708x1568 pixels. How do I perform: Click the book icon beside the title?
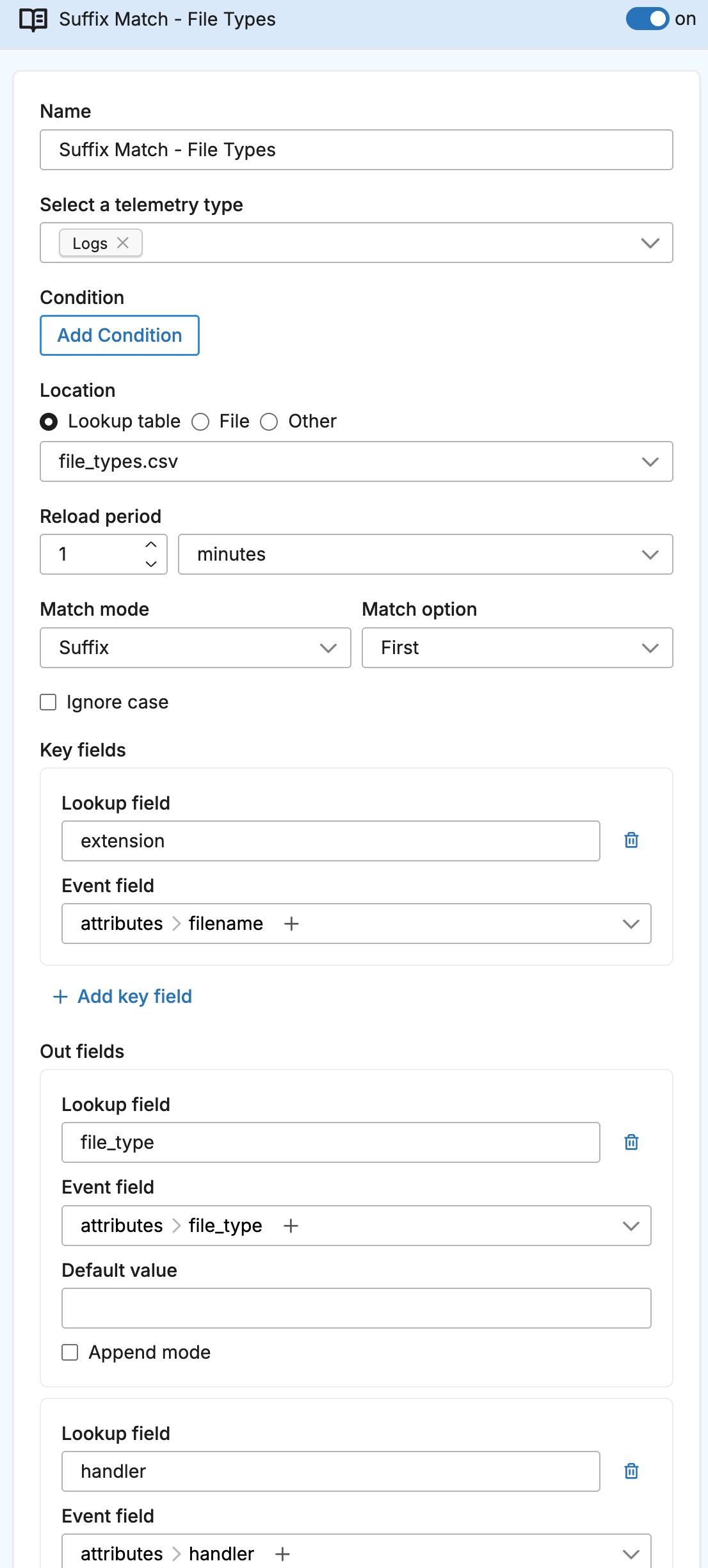33,20
